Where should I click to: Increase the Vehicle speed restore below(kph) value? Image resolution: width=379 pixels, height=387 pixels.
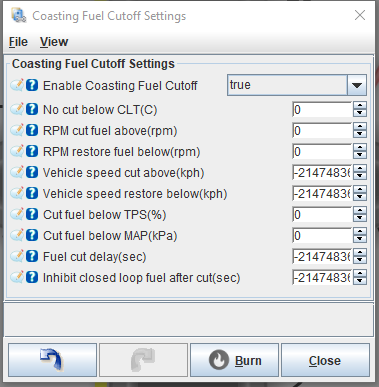[360, 190]
